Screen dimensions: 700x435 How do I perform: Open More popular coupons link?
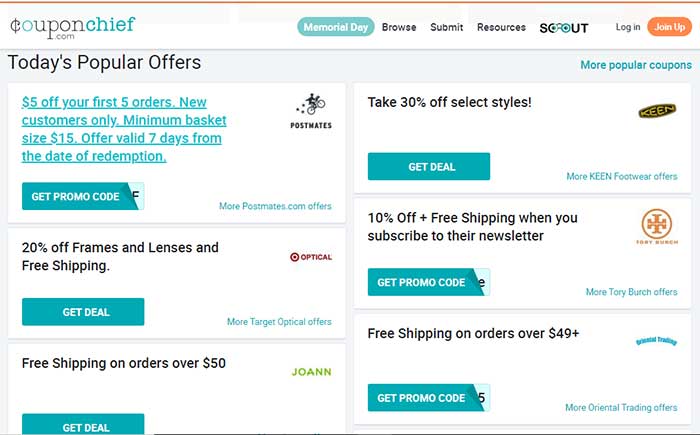coord(636,65)
